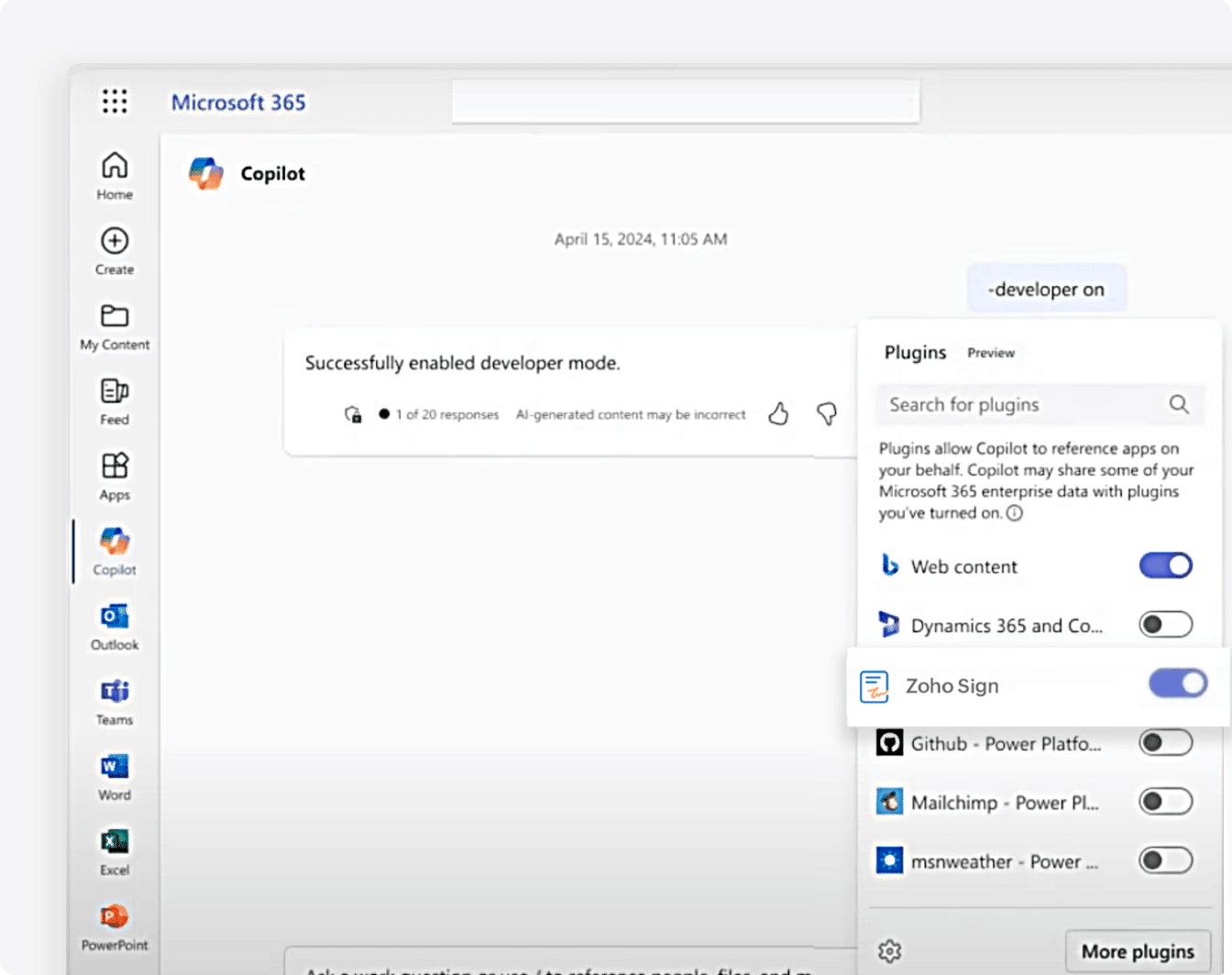This screenshot has height=975, width=1232.
Task: Click the More plugins button
Action: [x=1138, y=951]
